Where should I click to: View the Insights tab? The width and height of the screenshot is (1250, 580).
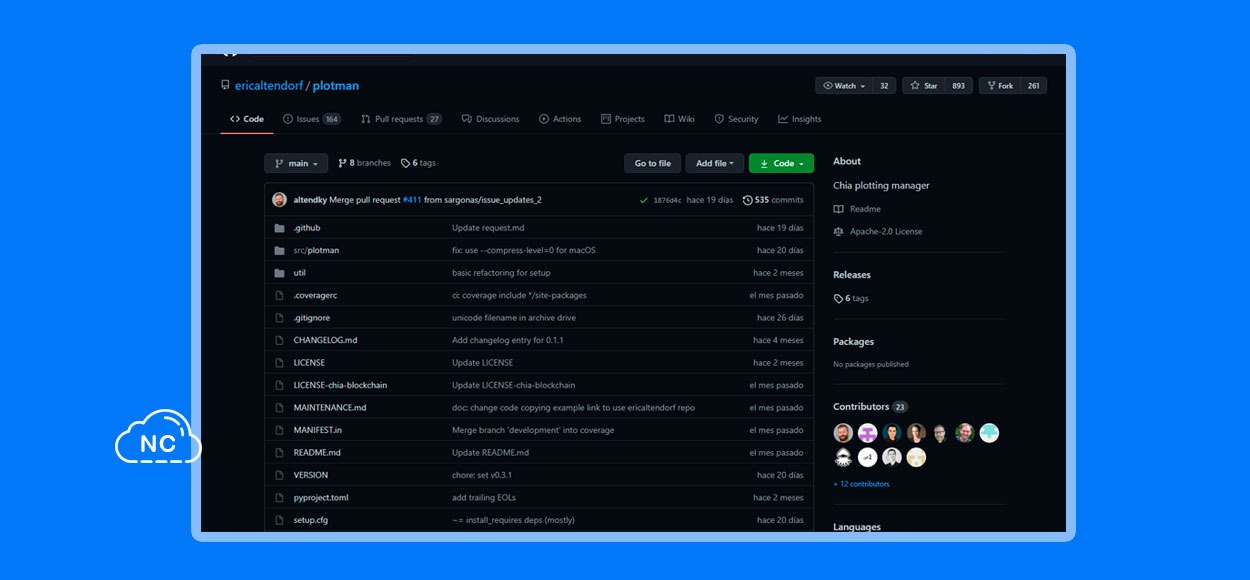(x=799, y=119)
